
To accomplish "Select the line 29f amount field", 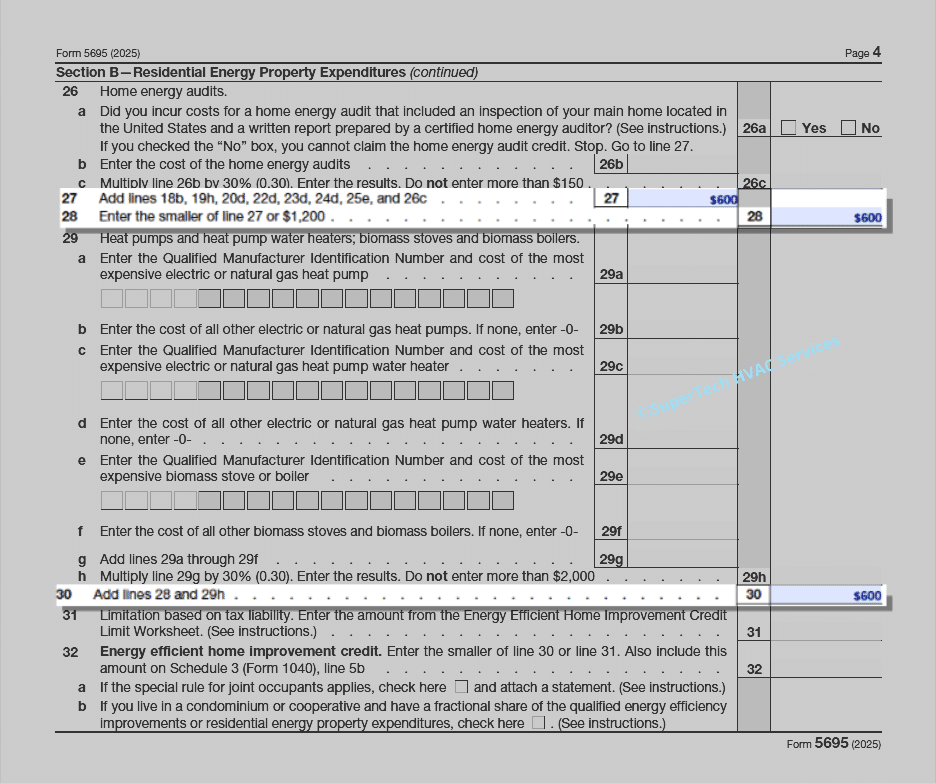I will (682, 531).
